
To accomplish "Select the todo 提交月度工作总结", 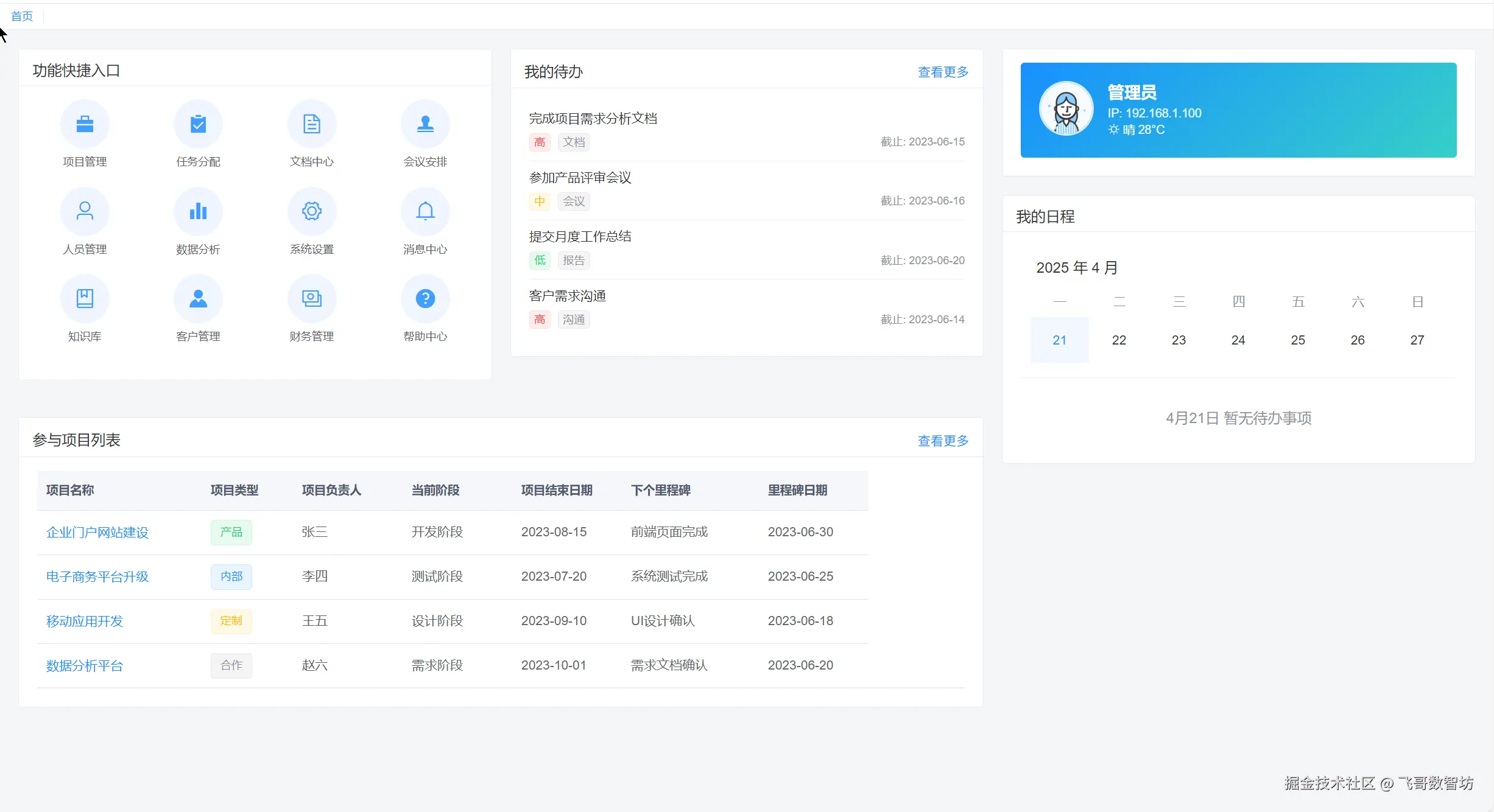I will coord(580,237).
